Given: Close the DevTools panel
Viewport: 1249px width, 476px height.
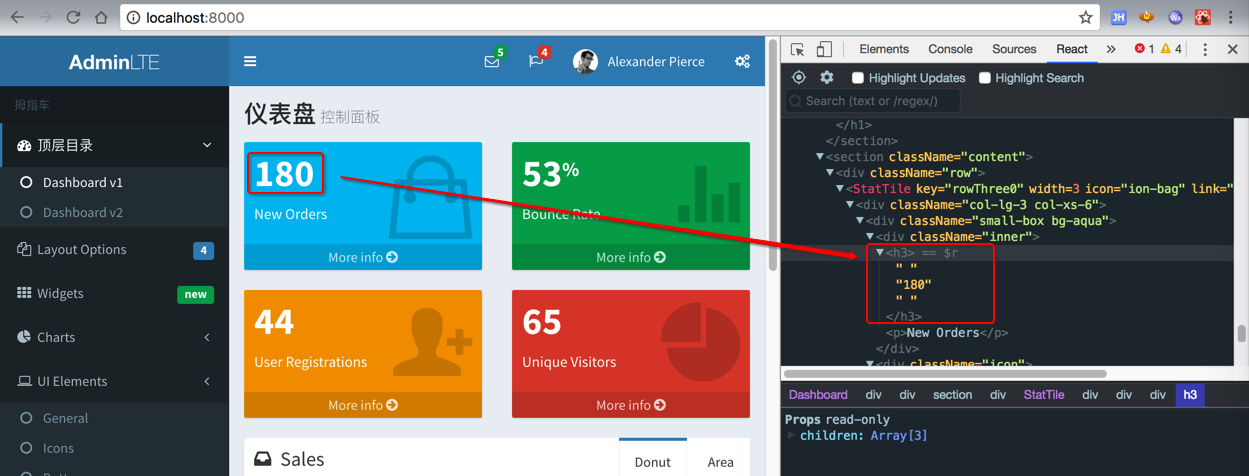Looking at the screenshot, I should click(x=1232, y=49).
